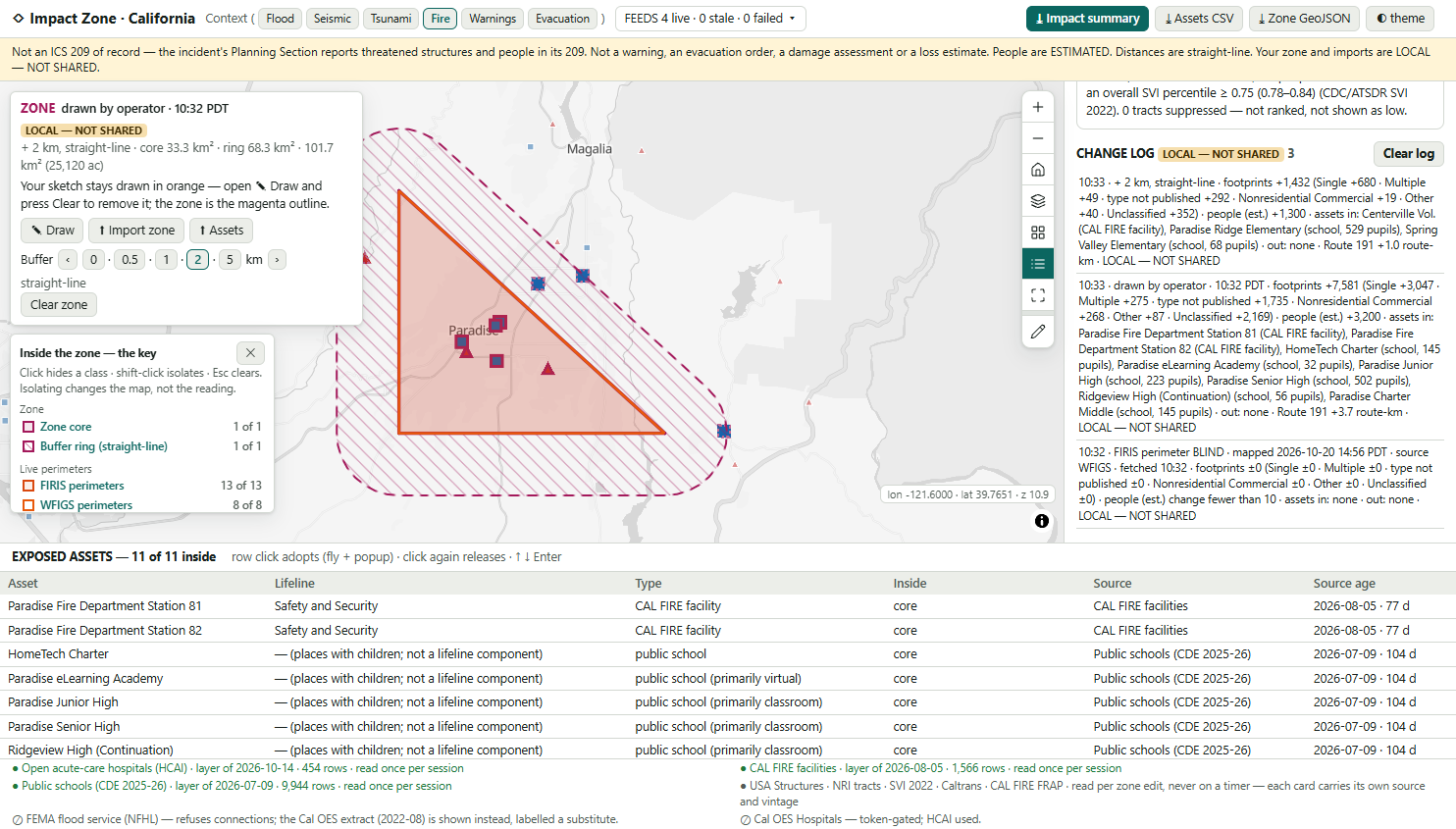The image size is (1456, 829).
Task: Select Paradise Fire Department Station 81 row
Action: [728, 606]
